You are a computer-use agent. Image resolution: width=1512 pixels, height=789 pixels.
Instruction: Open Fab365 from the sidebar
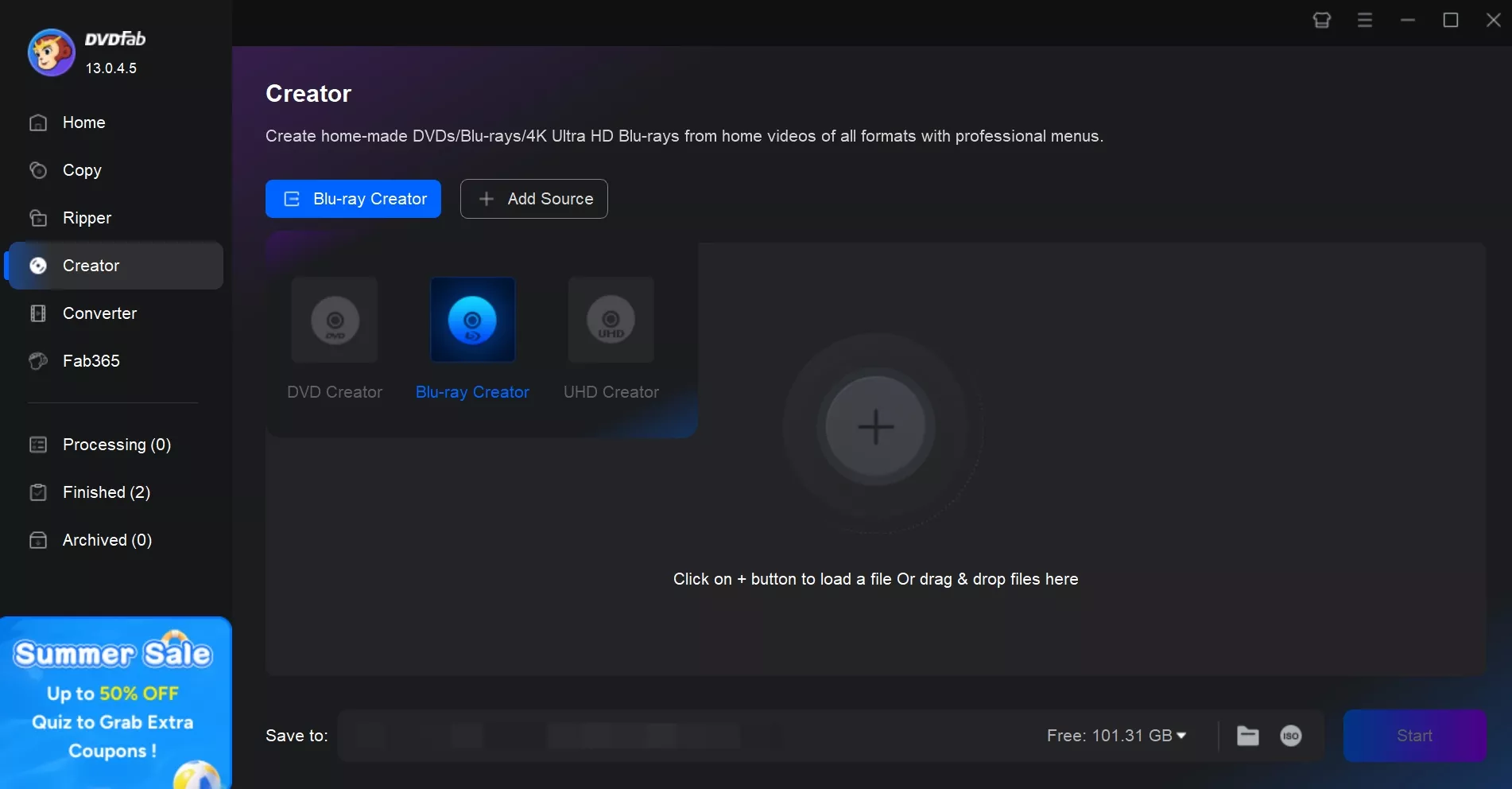click(91, 361)
